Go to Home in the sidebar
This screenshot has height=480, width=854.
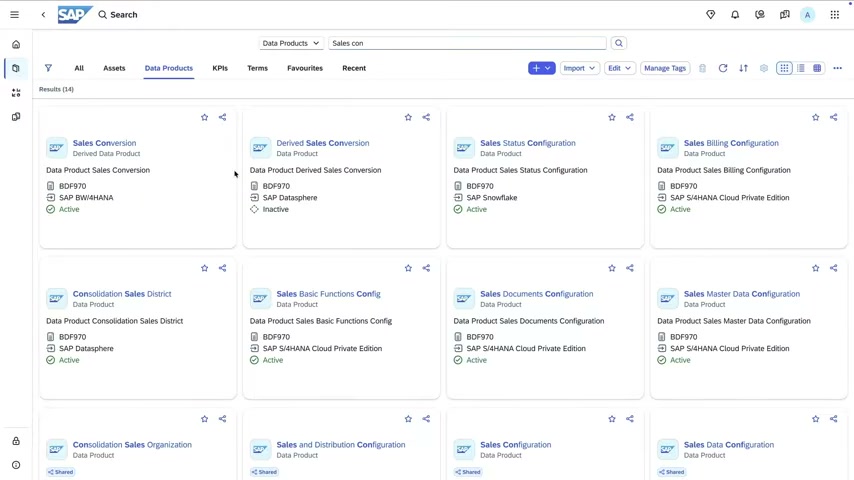[16, 45]
